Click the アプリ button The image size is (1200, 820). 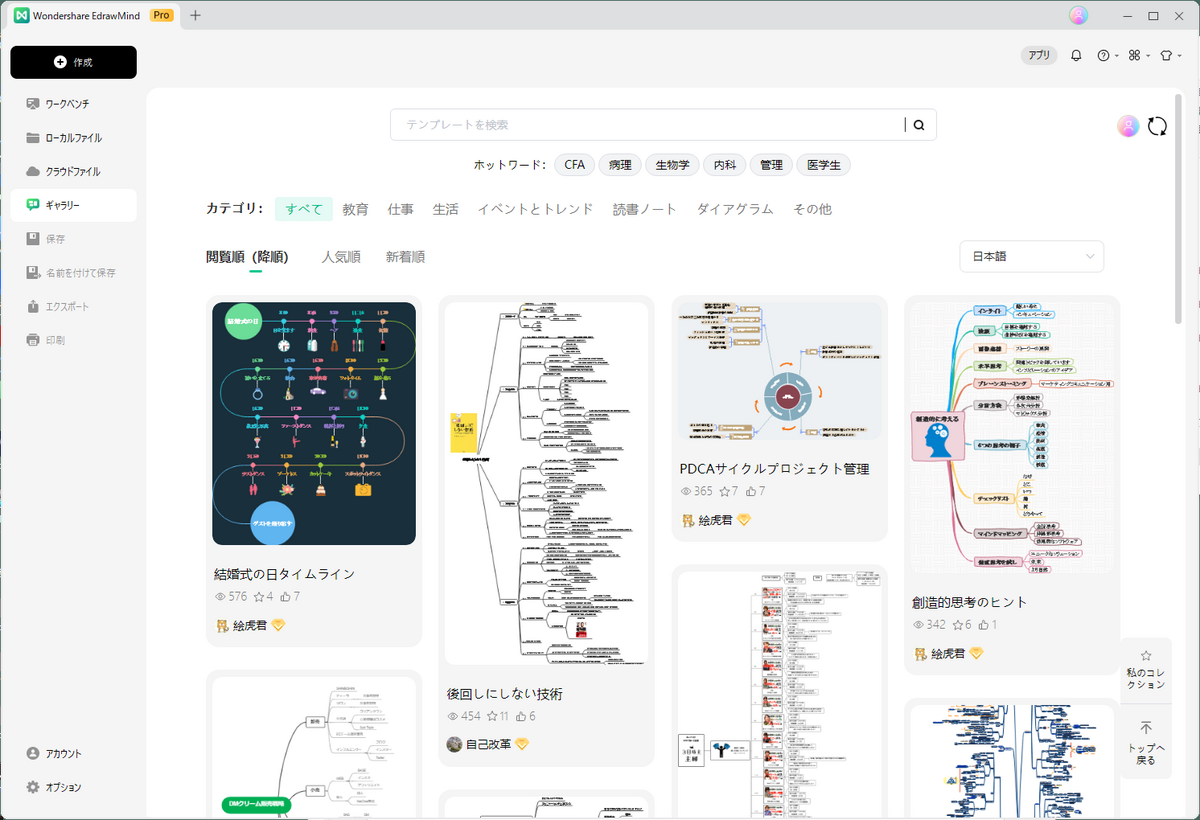(1039, 55)
